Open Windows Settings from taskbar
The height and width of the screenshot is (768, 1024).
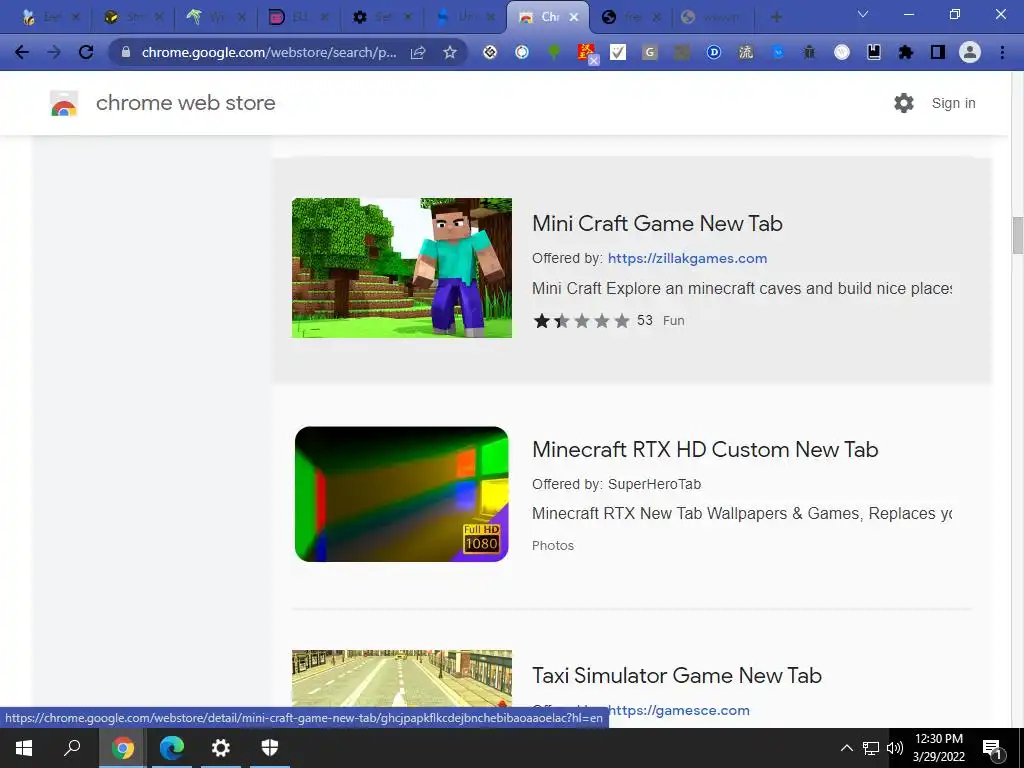[x=221, y=748]
